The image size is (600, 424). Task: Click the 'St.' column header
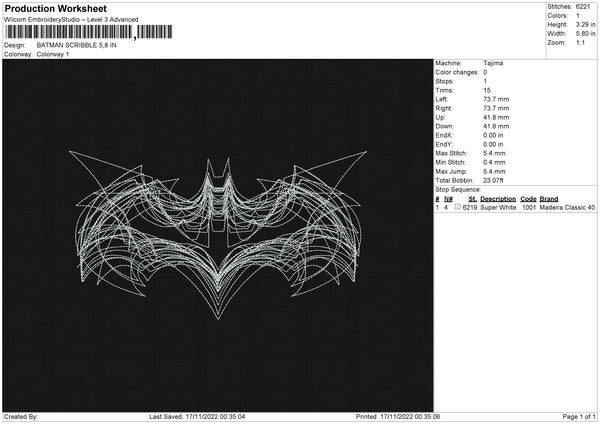click(x=473, y=199)
